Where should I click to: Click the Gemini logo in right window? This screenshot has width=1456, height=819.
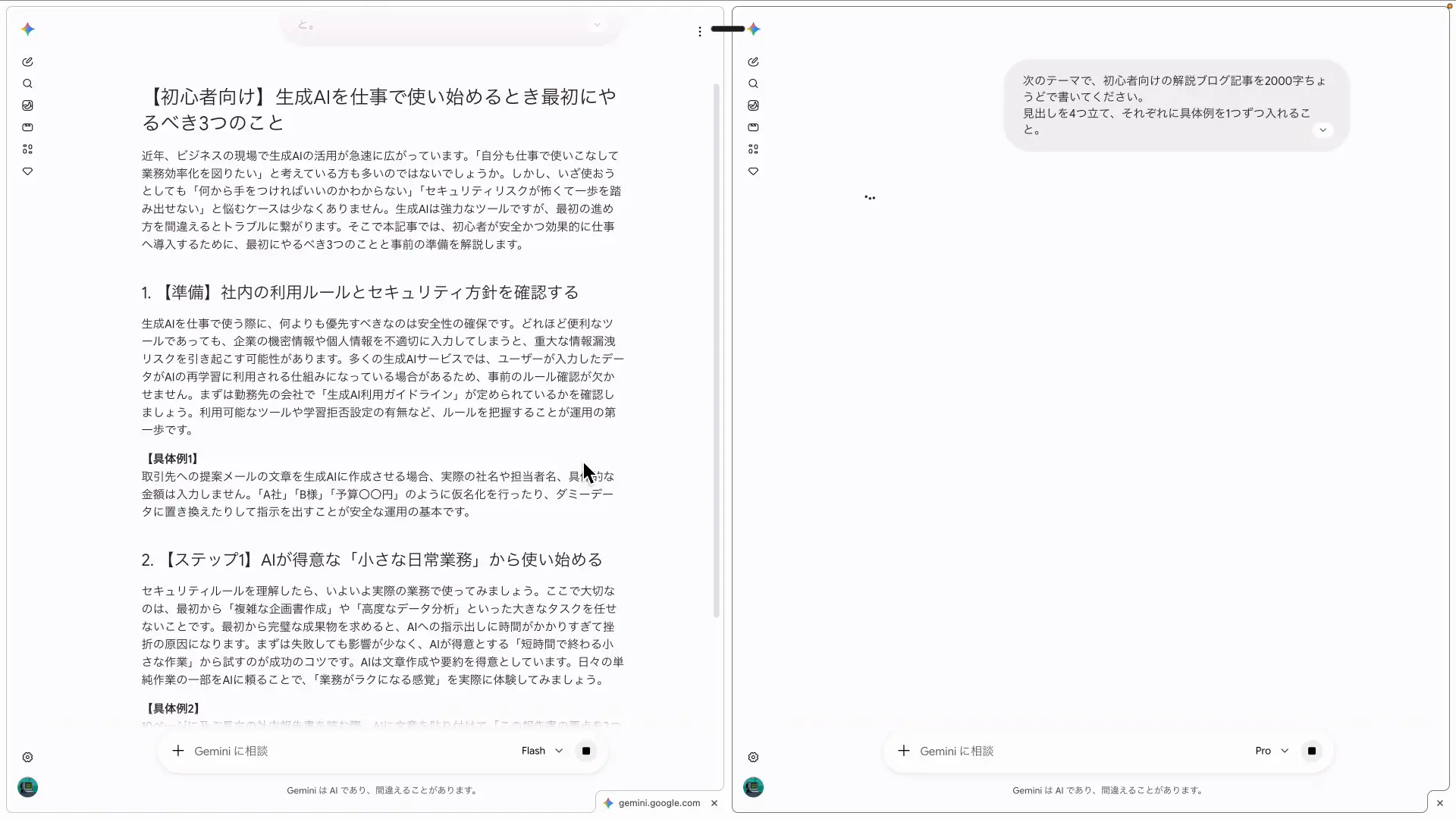(x=754, y=29)
